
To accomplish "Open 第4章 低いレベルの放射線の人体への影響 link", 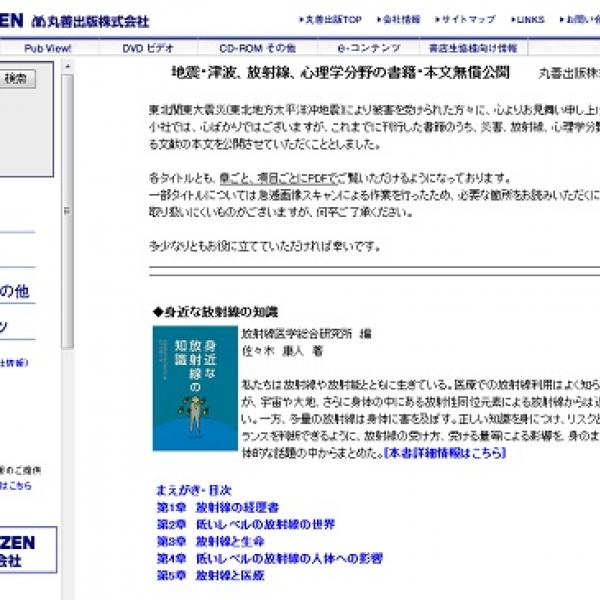I will pos(270,558).
